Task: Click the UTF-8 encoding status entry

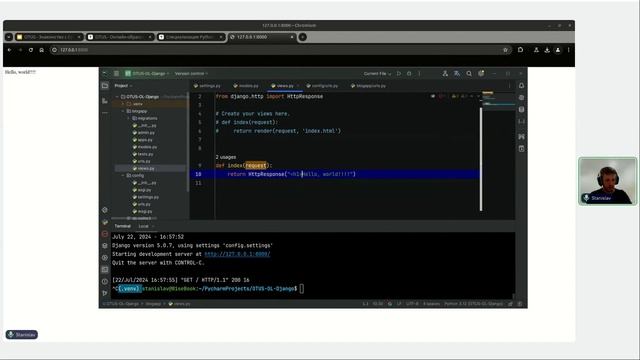Action: click(412, 304)
